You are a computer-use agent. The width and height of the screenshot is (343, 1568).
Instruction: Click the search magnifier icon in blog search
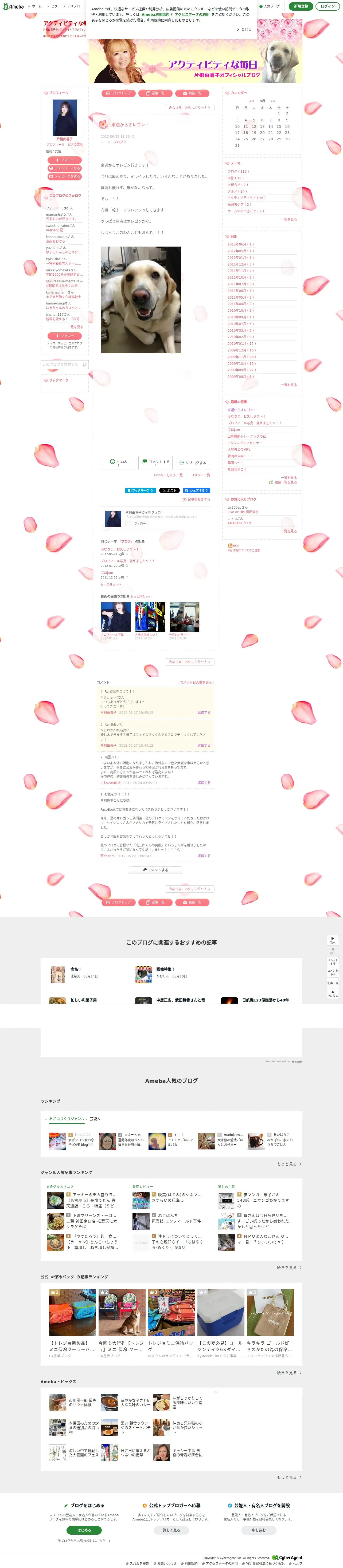(x=85, y=365)
